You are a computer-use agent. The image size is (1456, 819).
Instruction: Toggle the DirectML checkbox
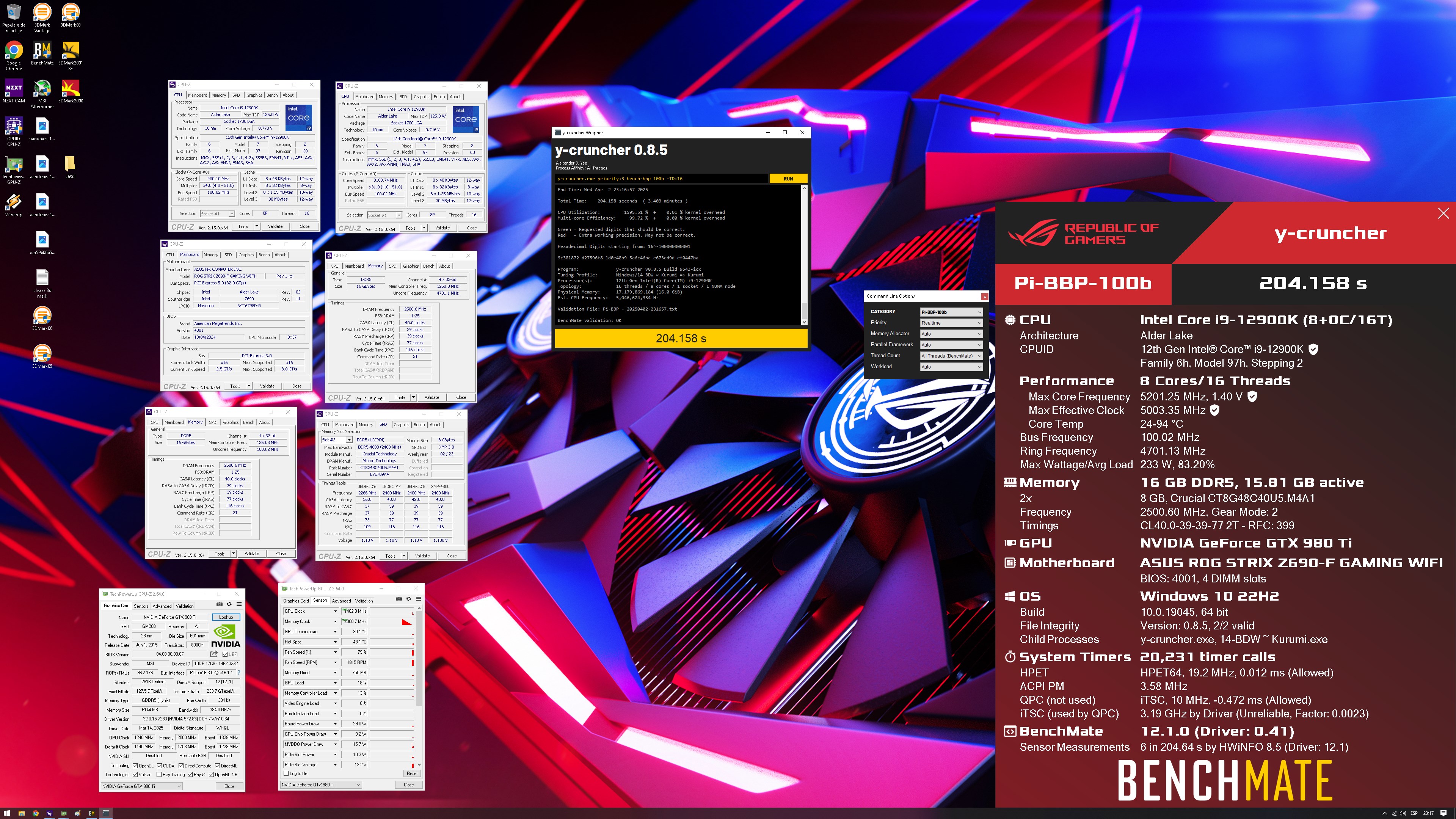click(217, 766)
